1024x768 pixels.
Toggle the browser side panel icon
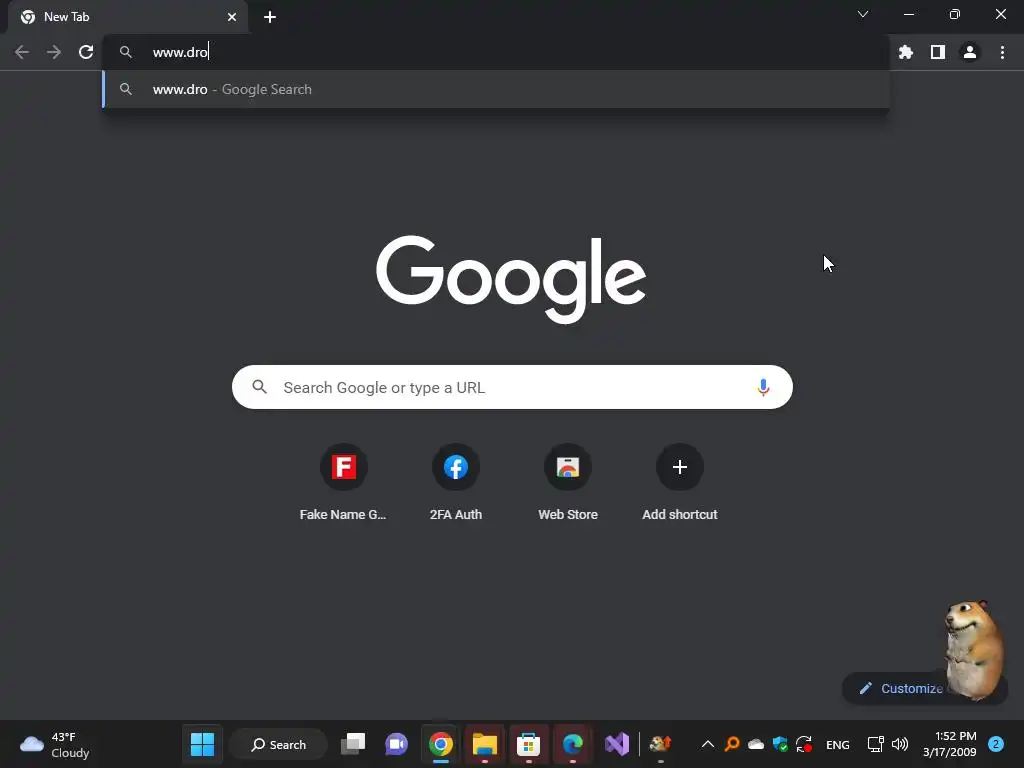click(938, 52)
